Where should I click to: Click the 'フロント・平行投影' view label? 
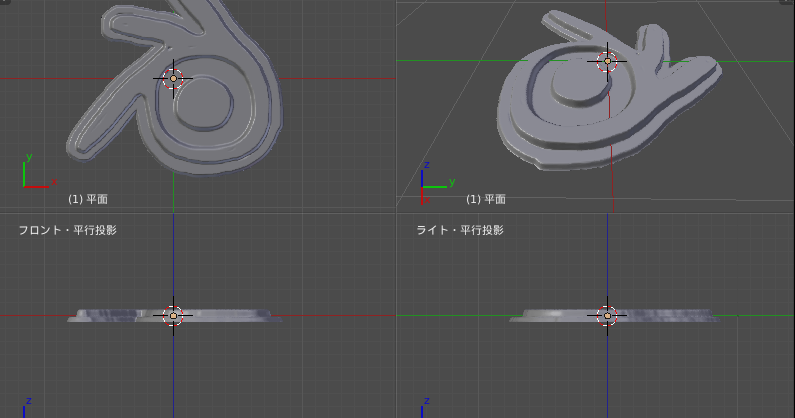click(67, 230)
